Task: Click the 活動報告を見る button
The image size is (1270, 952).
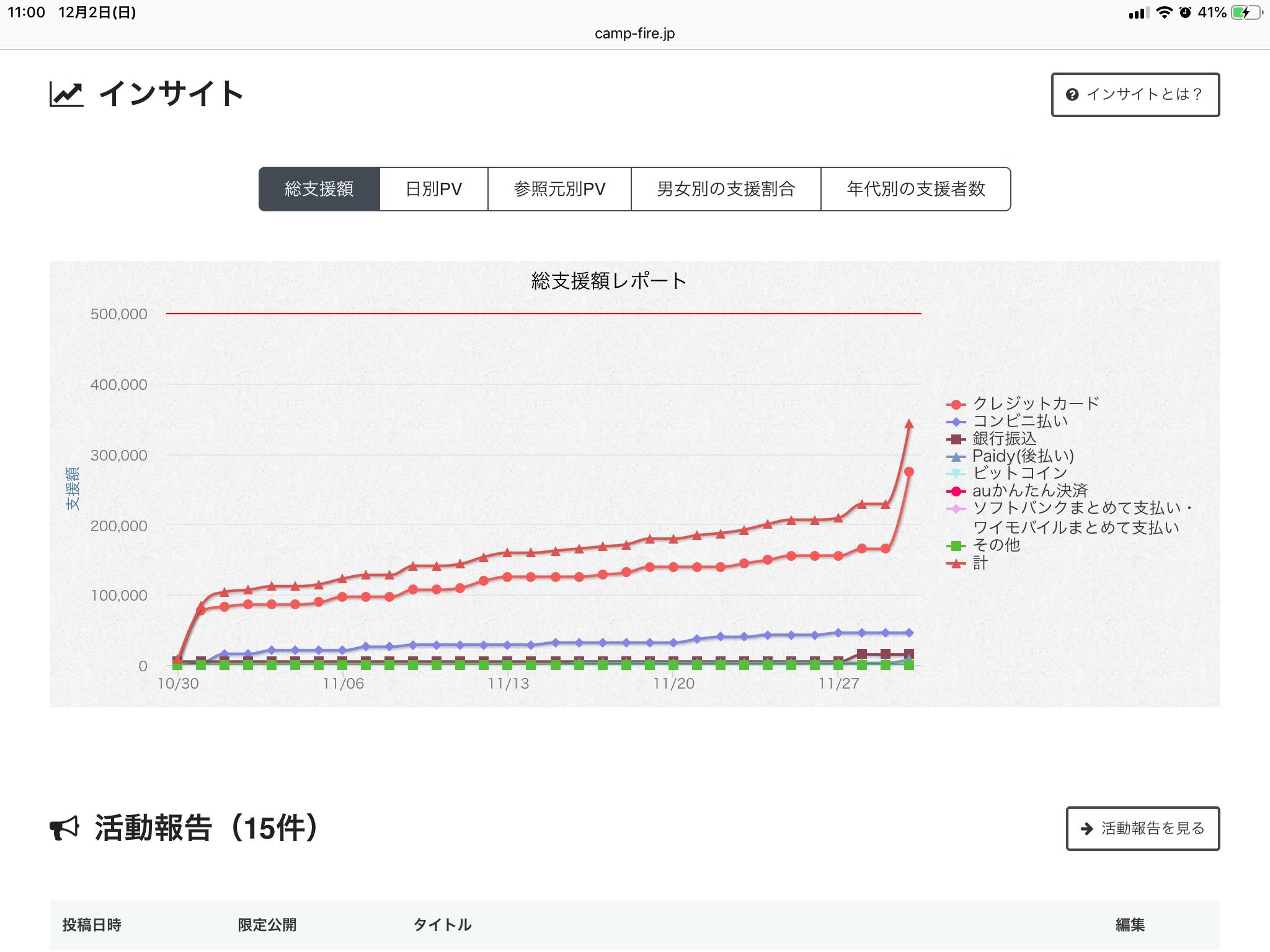Action: [x=1142, y=829]
